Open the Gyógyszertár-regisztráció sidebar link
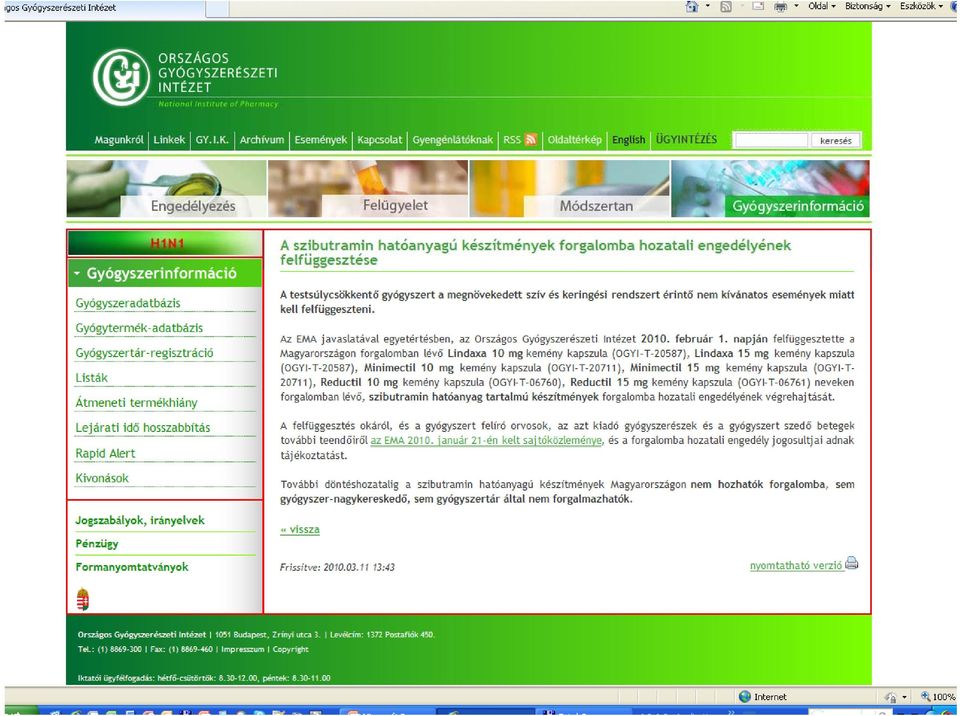The image size is (960, 716). point(144,353)
